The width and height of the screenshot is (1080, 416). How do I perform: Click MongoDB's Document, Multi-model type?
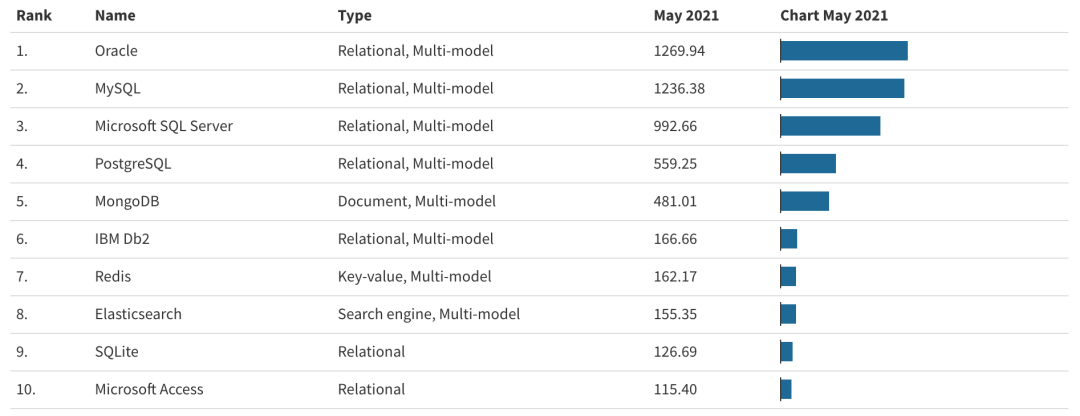click(417, 201)
